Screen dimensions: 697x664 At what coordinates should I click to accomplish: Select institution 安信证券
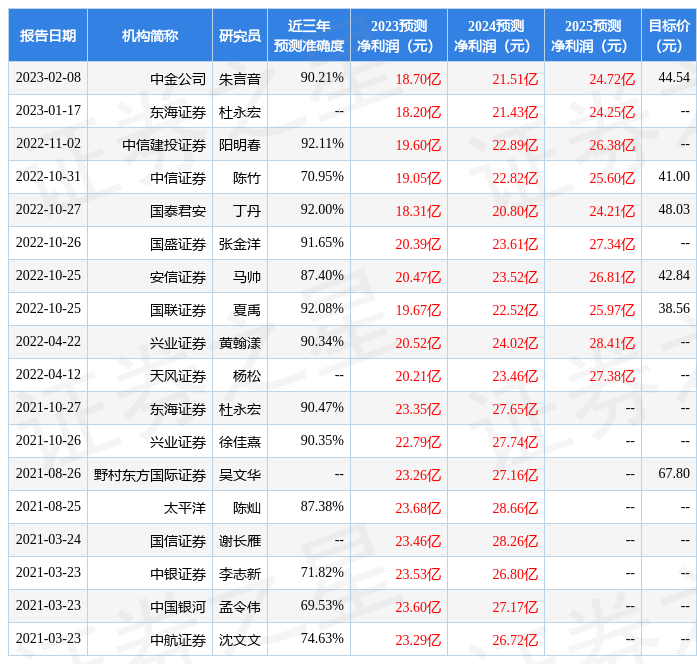[x=178, y=277]
